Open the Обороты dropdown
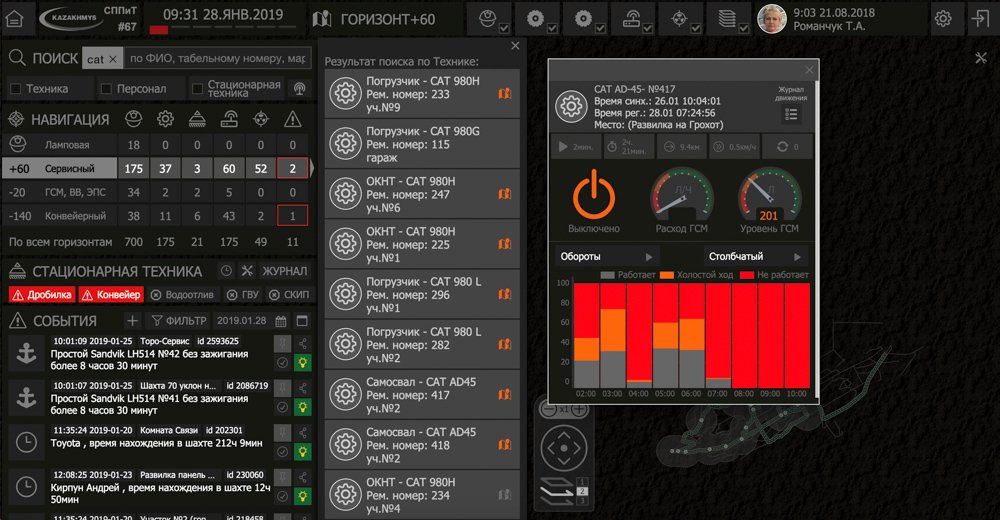Viewport: 1000px width, 520px height. click(607, 256)
